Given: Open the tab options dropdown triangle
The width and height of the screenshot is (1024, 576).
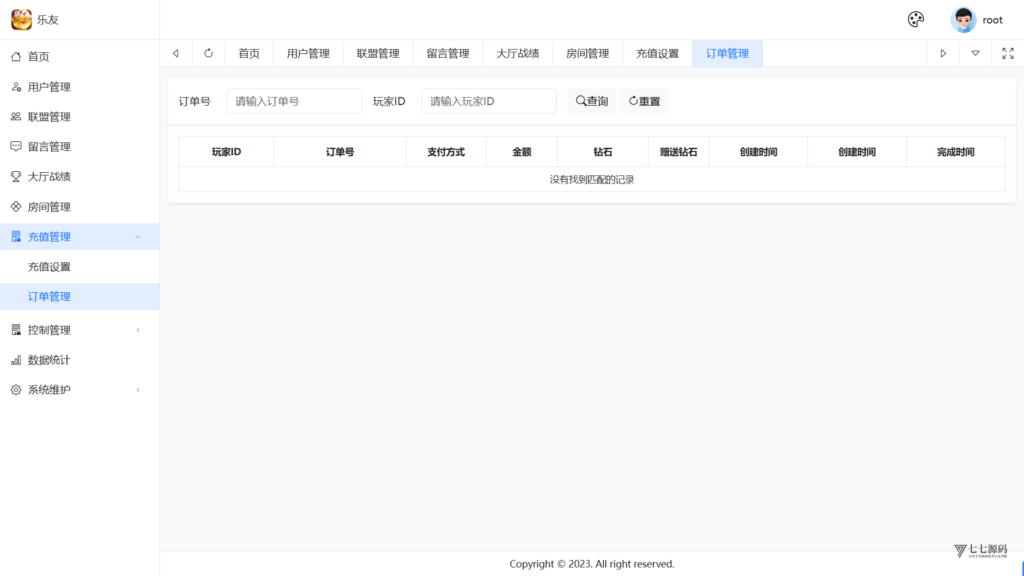Looking at the screenshot, I should tap(975, 54).
